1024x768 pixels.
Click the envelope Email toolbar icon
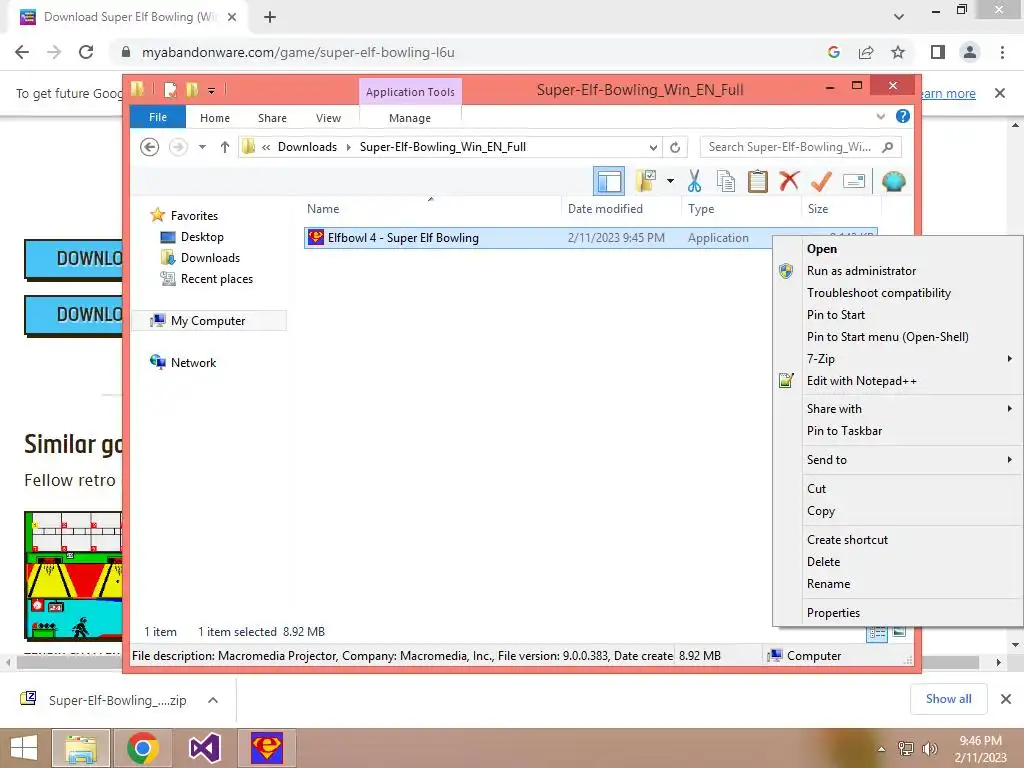(854, 181)
